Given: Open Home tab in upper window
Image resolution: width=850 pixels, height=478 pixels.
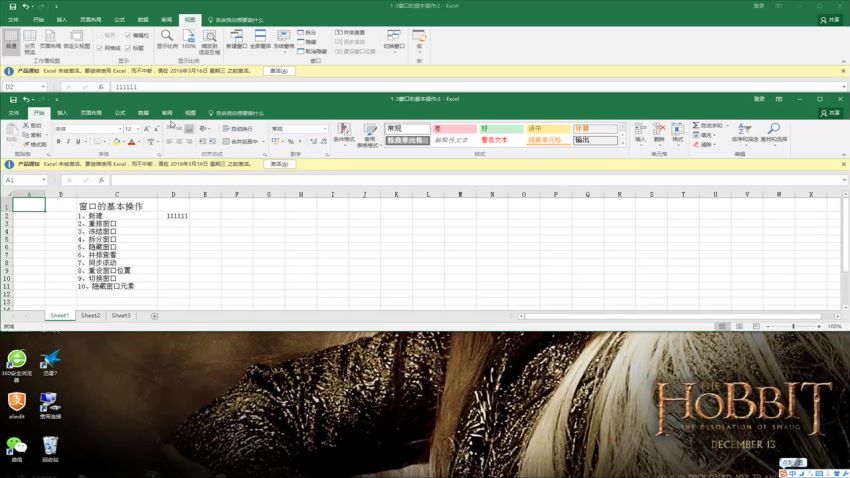Looking at the screenshot, I should [x=38, y=20].
